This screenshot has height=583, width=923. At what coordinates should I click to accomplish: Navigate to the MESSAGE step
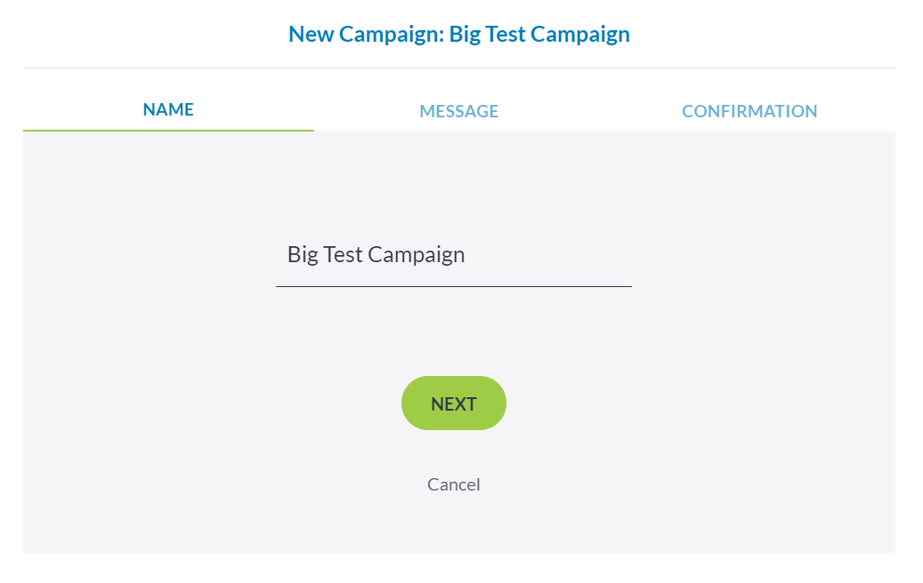click(458, 110)
